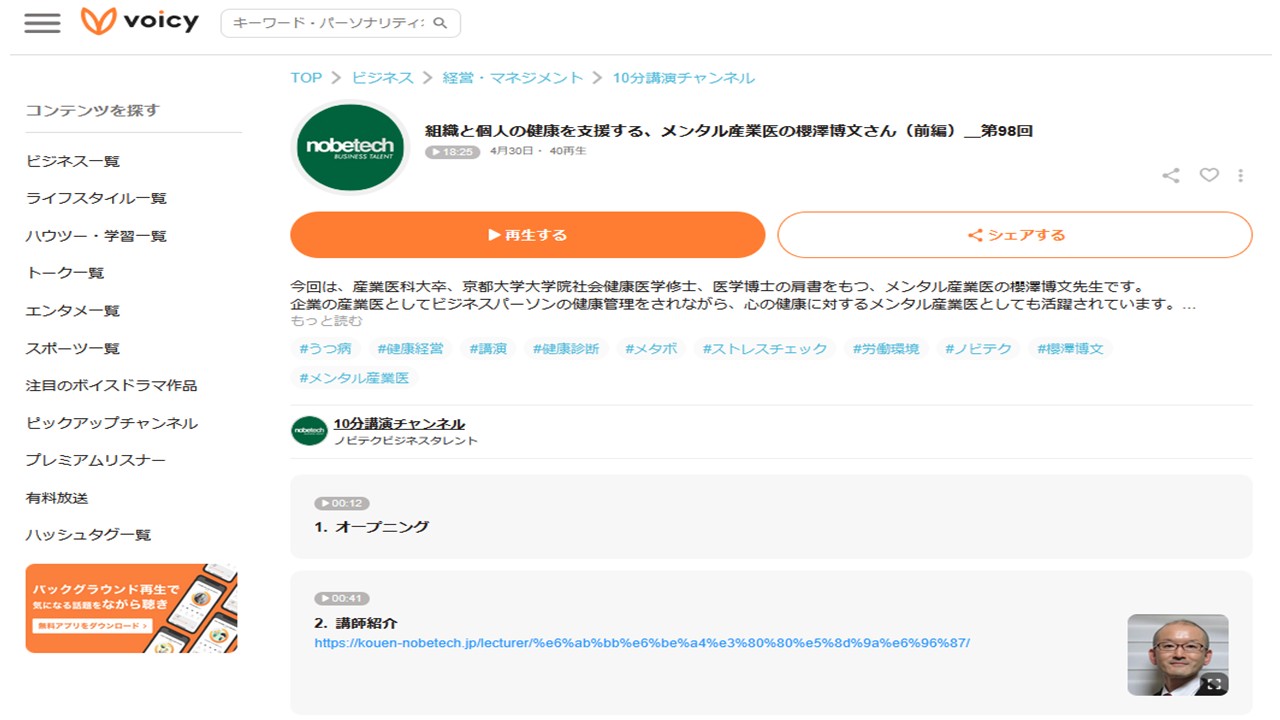1280x720 pixels.
Task: Select hashtag #労働環境
Action: pyautogui.click(x=886, y=349)
